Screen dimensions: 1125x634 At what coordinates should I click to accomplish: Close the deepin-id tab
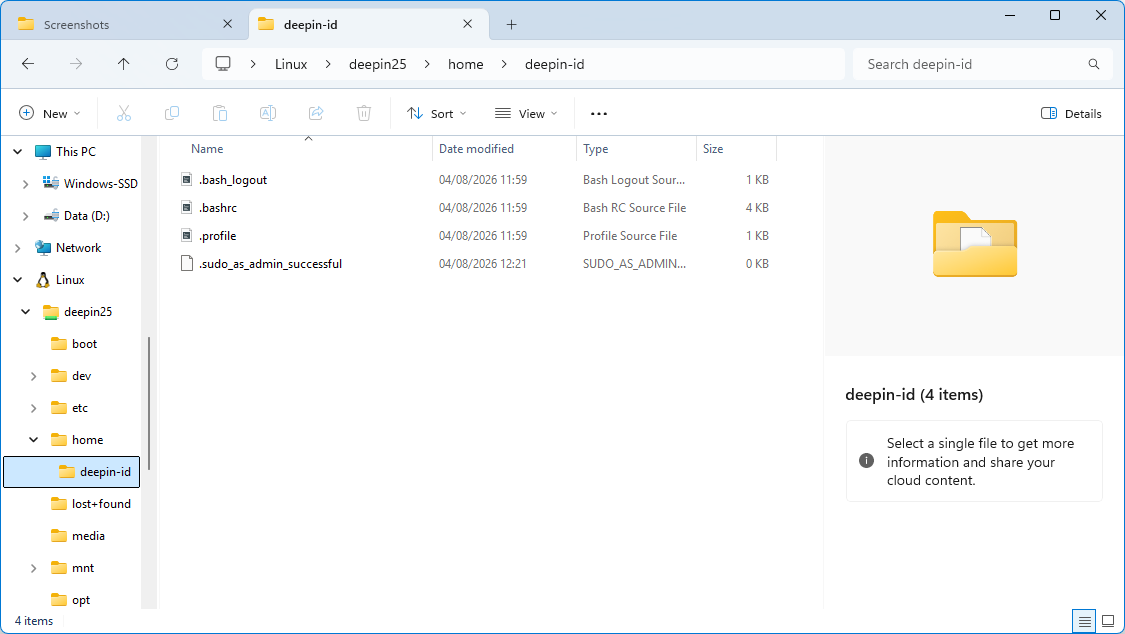click(x=468, y=24)
